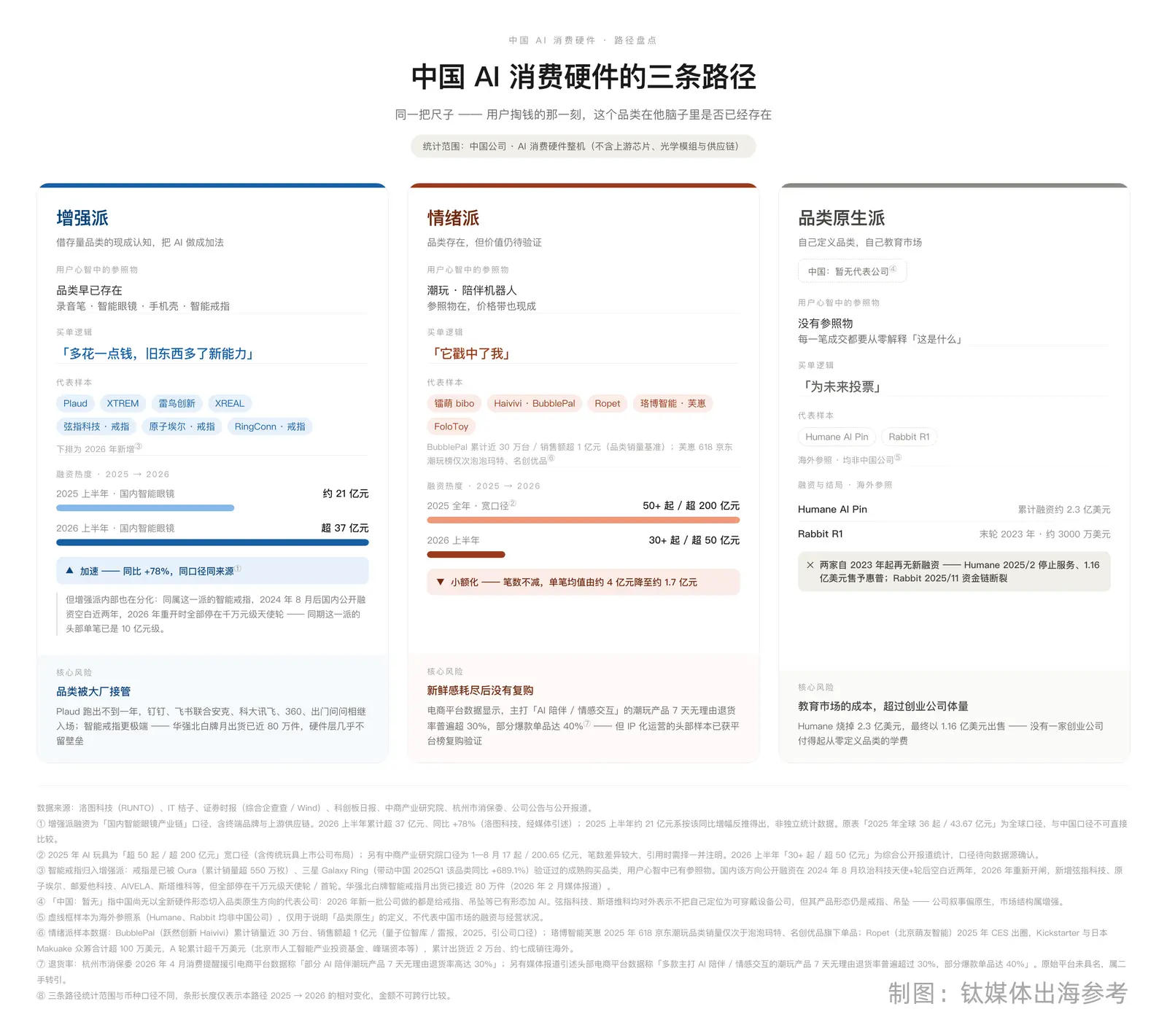The height and width of the screenshot is (1036, 1167).
Task: Click footnote marker ⑤ after 均非中国公司
Action: (898, 458)
